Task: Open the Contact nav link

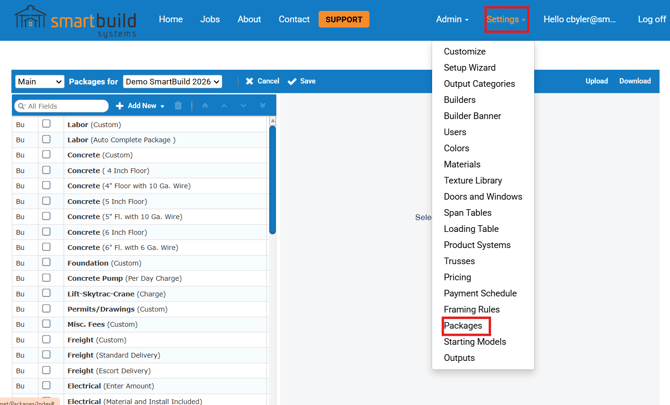Action: click(294, 19)
